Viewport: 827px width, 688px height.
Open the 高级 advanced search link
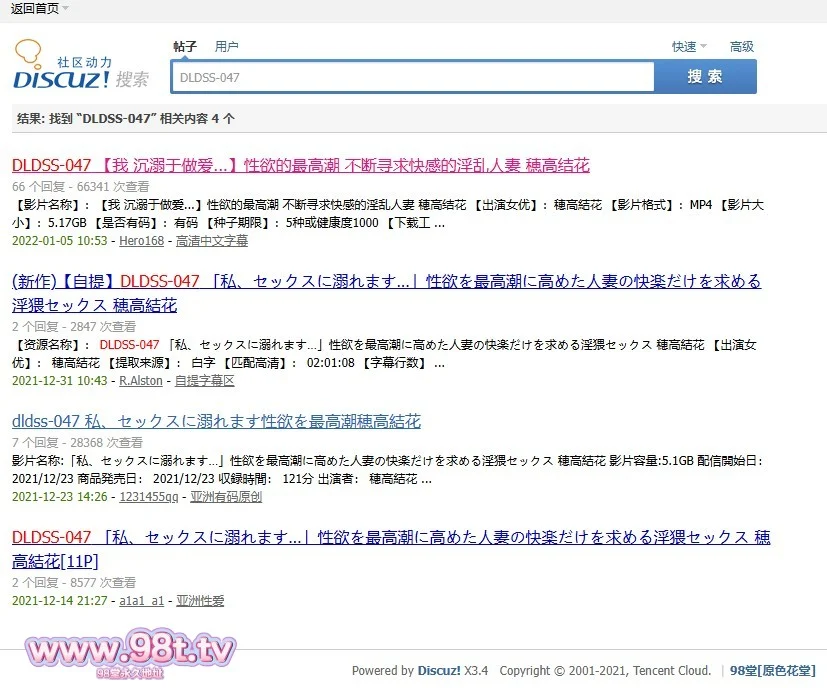pyautogui.click(x=742, y=47)
